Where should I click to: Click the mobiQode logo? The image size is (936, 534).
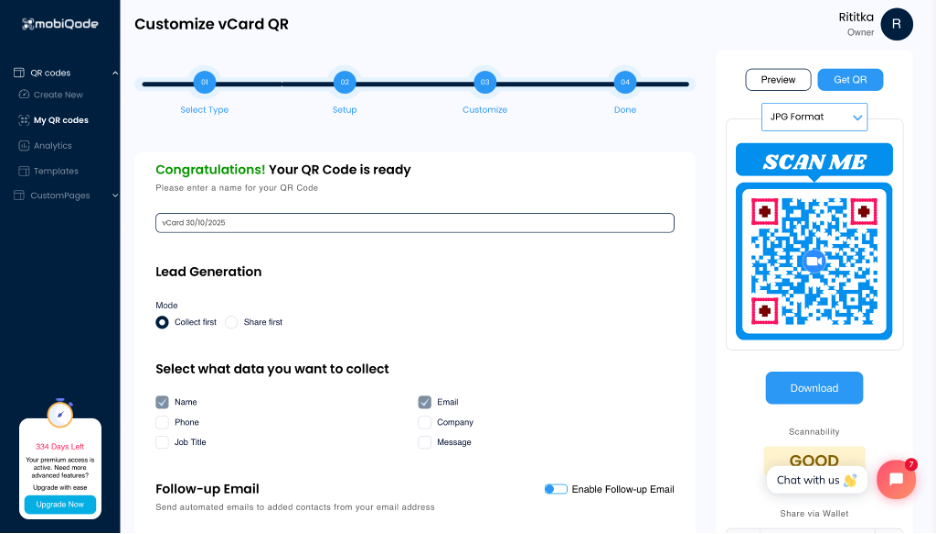60,24
